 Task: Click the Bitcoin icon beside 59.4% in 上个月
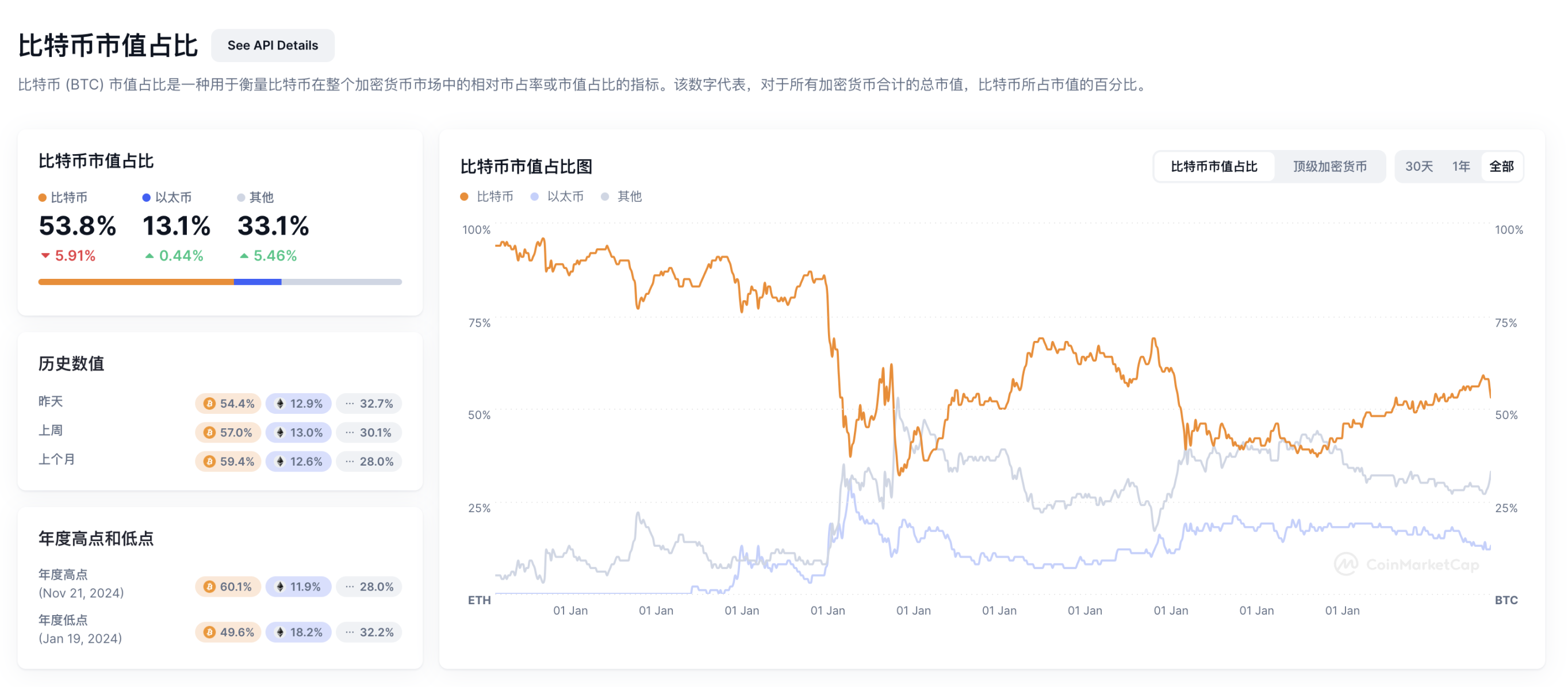pos(209,461)
